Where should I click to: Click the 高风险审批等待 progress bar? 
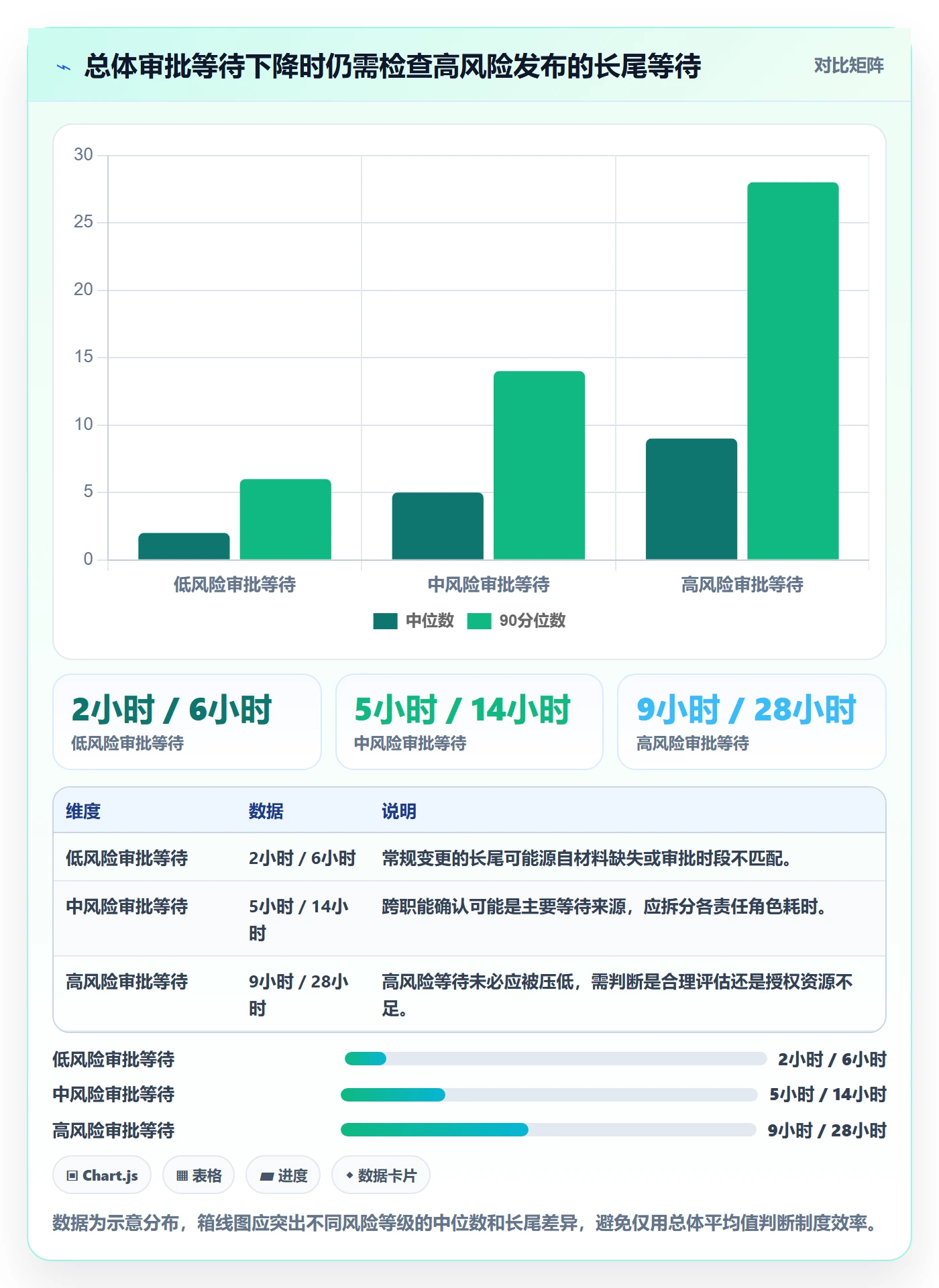pyautogui.click(x=548, y=1130)
